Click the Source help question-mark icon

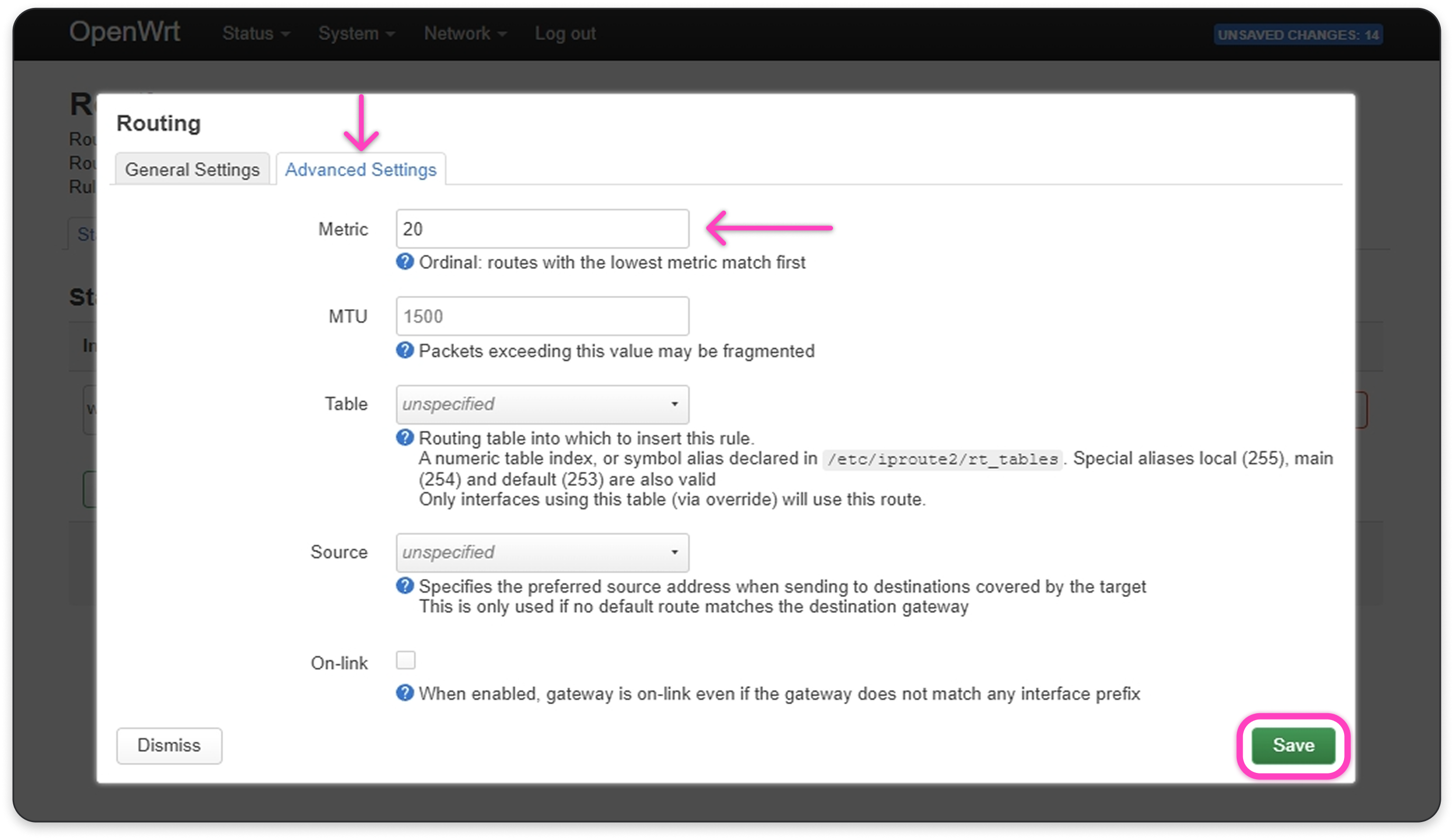point(404,585)
